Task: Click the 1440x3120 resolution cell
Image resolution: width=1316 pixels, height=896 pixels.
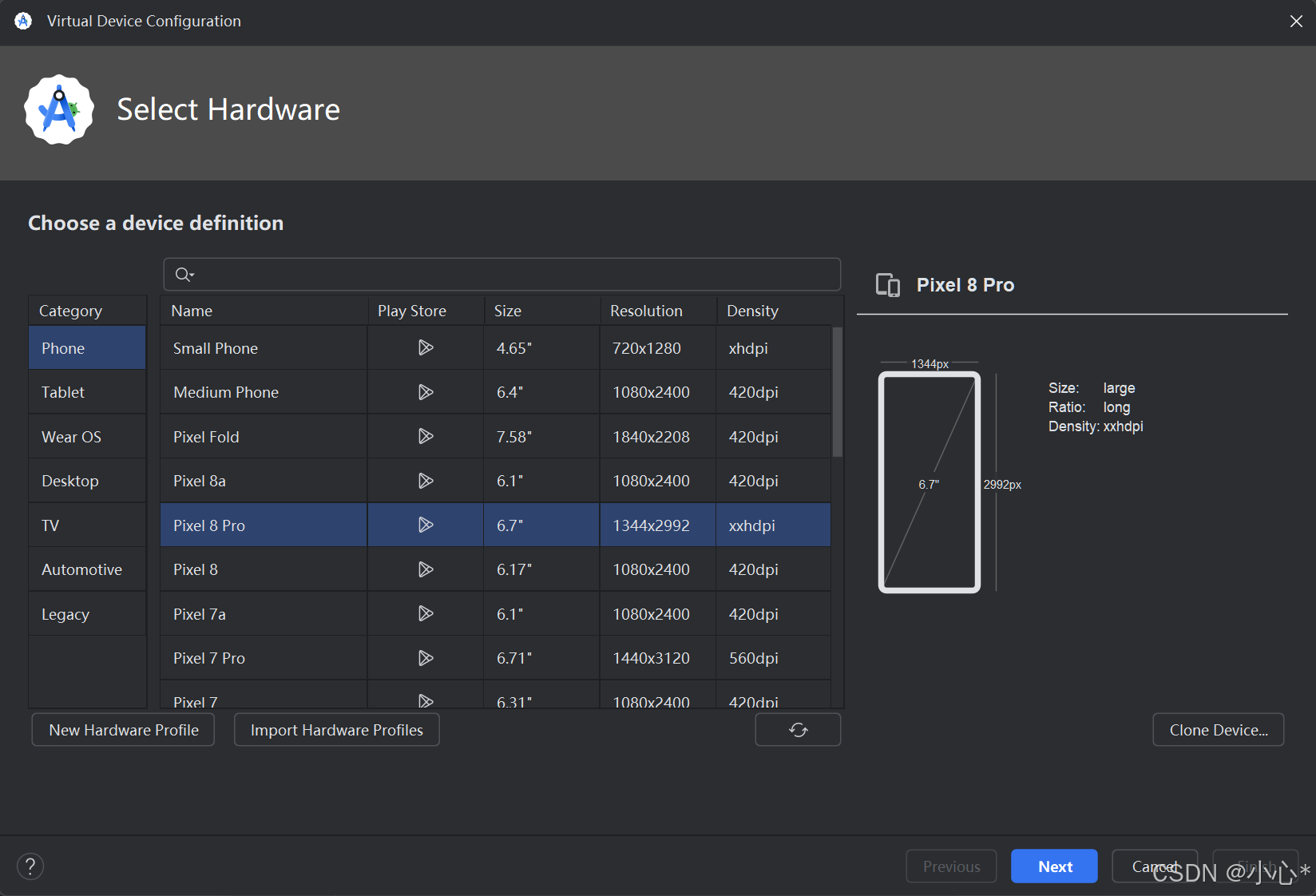Action: 658,658
